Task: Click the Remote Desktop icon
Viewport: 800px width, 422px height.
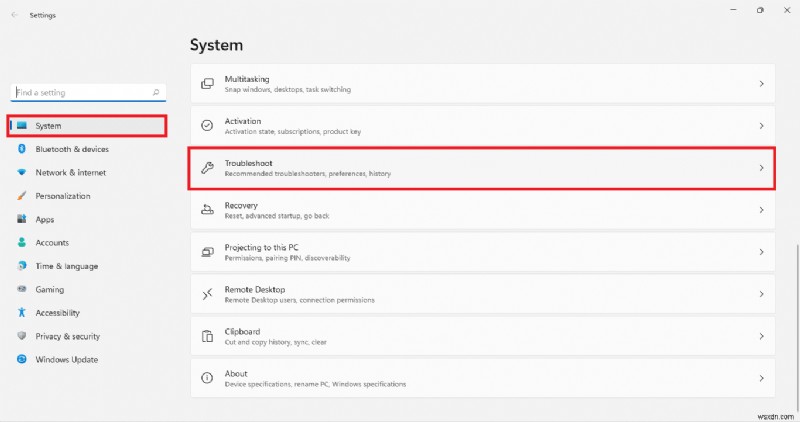Action: click(x=207, y=294)
